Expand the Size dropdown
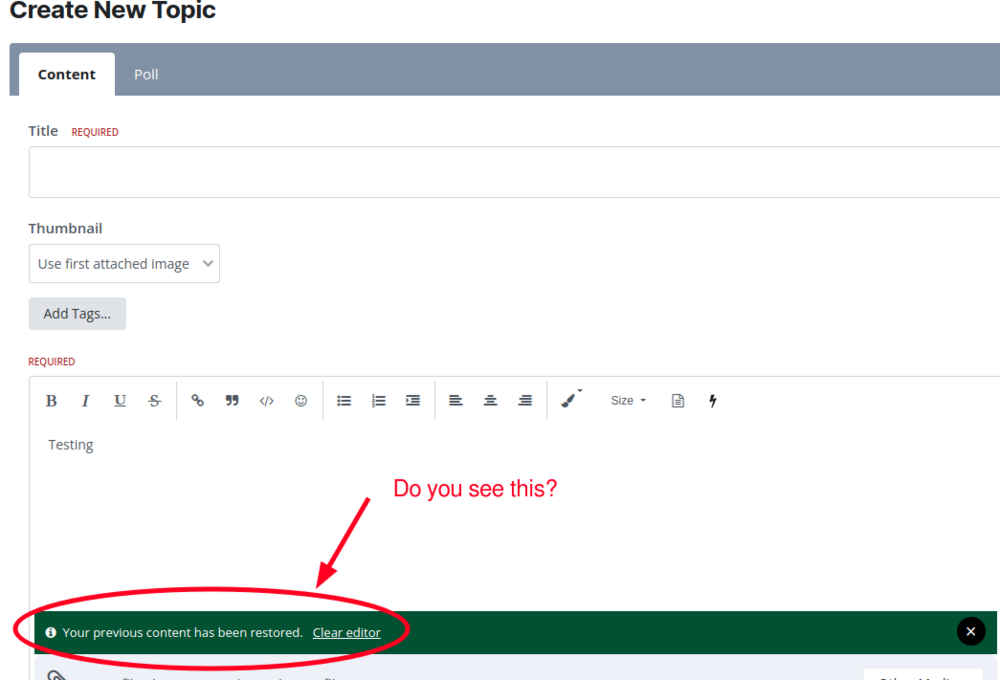Viewport: 1000px width, 680px height. click(x=628, y=401)
